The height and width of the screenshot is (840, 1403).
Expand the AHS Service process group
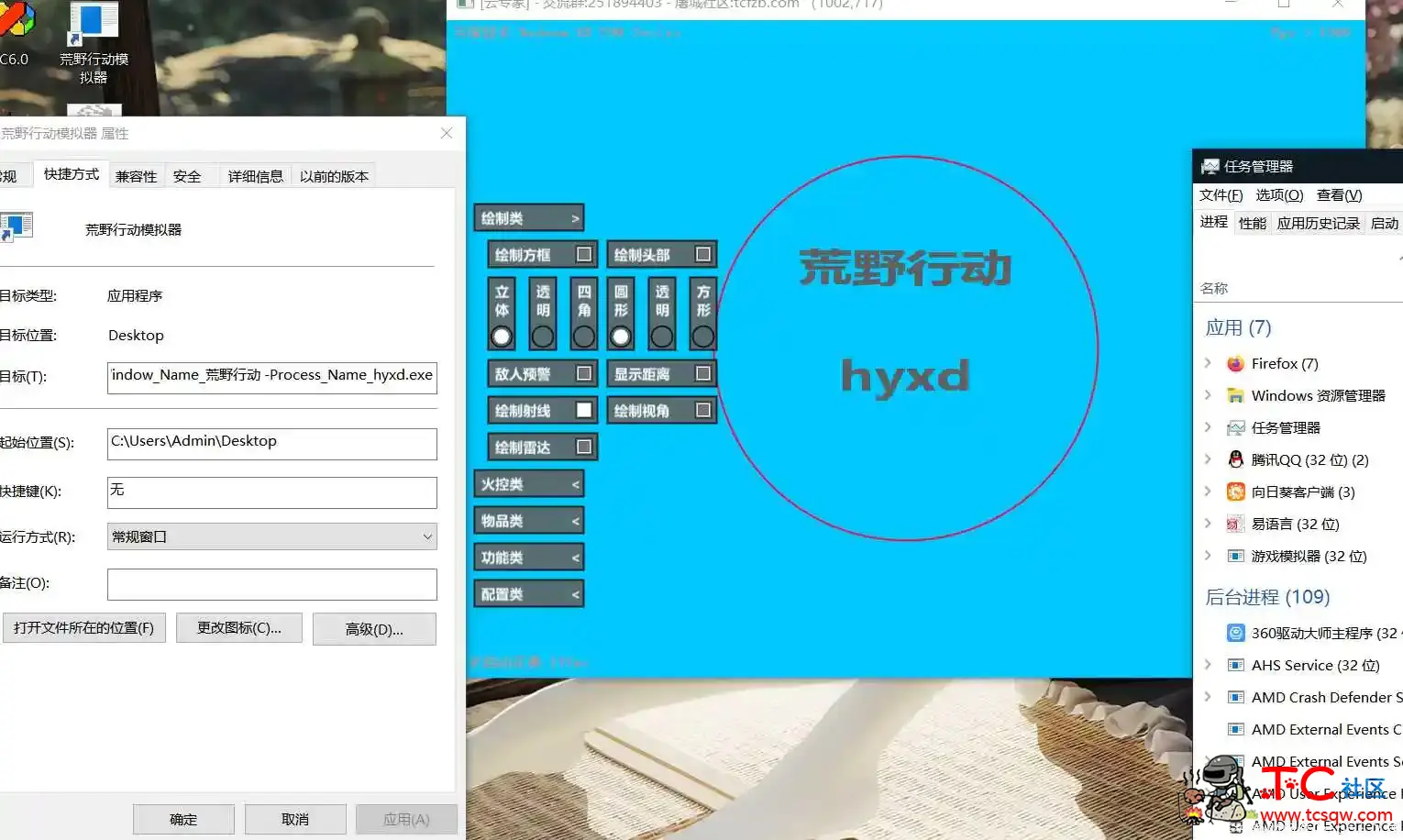pos(1208,665)
